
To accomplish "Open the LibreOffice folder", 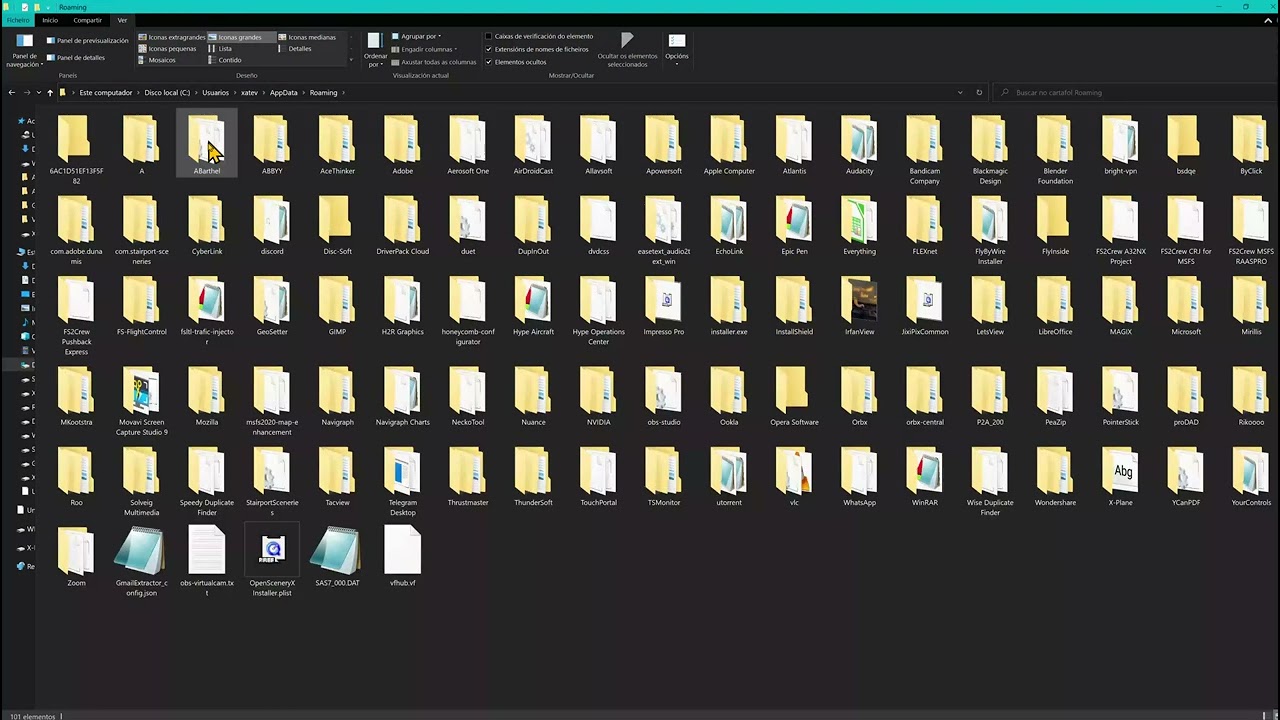I will (1055, 307).
